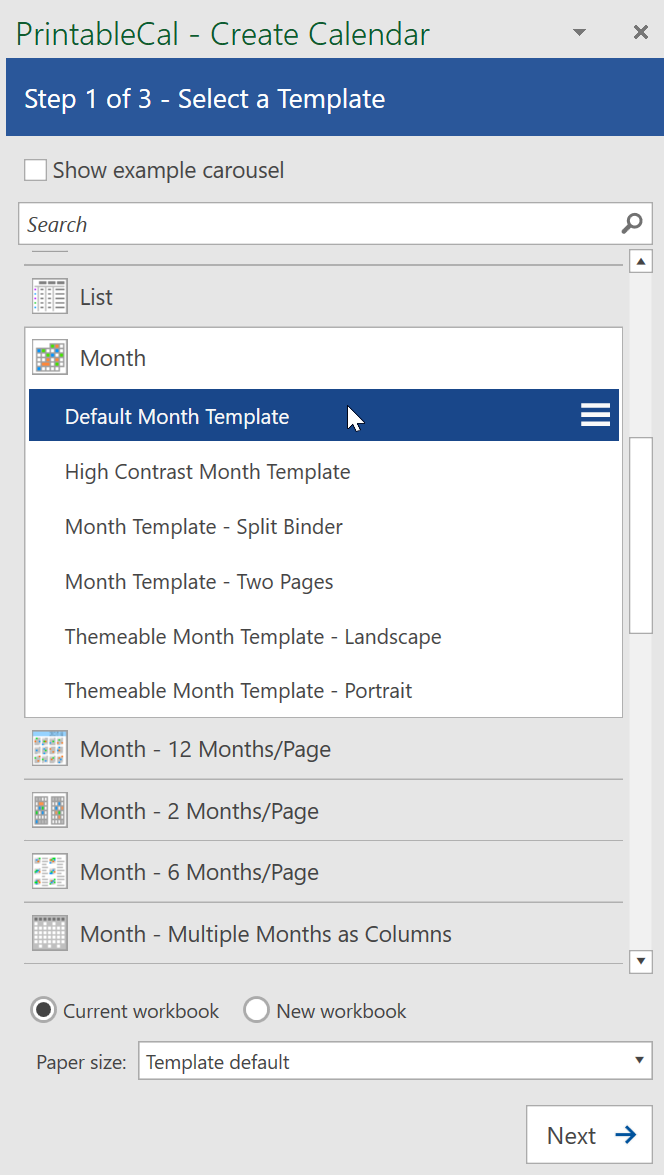
Task: Click the Multiple Months as Columns icon
Action: 49,933
